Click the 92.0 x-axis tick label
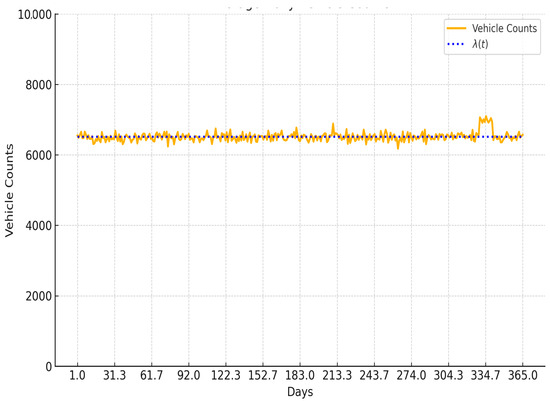 (x=188, y=376)
